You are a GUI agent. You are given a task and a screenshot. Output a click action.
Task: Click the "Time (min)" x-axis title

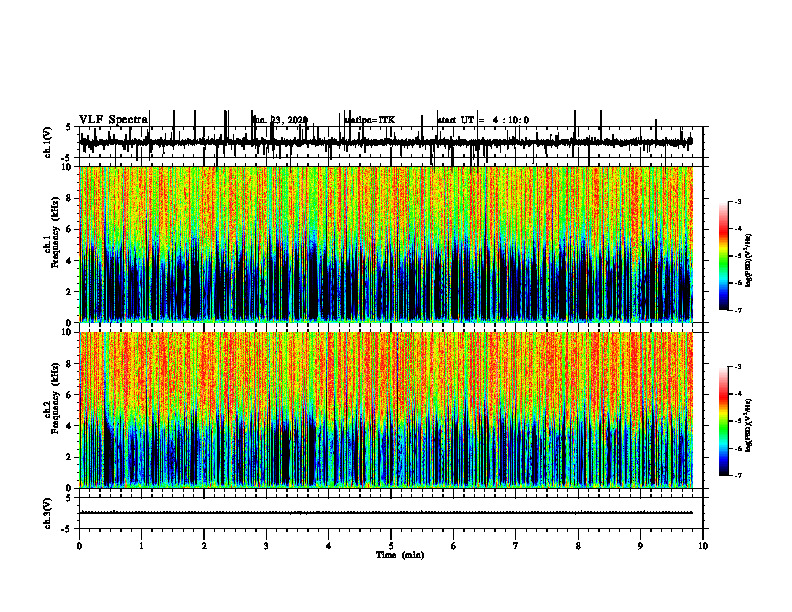[400, 555]
